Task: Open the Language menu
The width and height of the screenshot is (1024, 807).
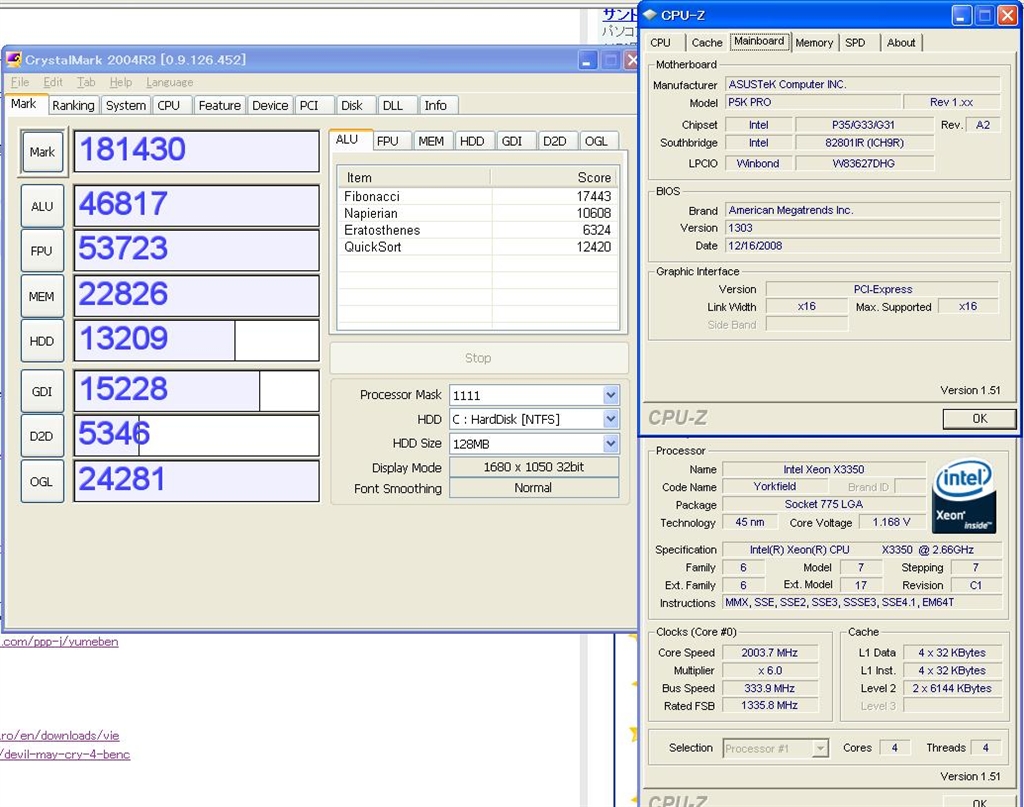Action: click(x=169, y=82)
